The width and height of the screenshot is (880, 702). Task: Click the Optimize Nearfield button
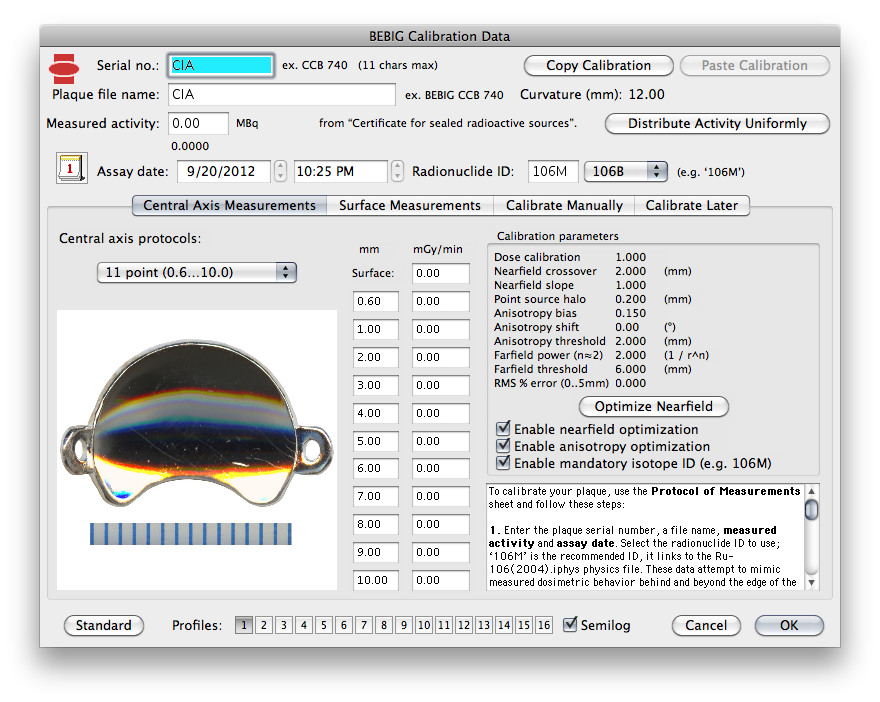coord(653,406)
